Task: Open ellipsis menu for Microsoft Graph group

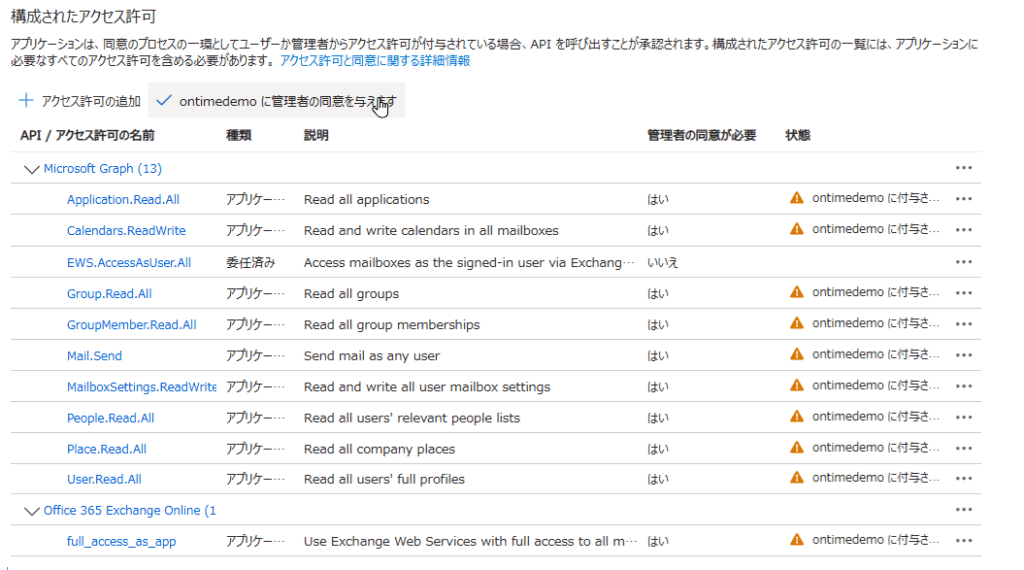Action: (x=963, y=168)
